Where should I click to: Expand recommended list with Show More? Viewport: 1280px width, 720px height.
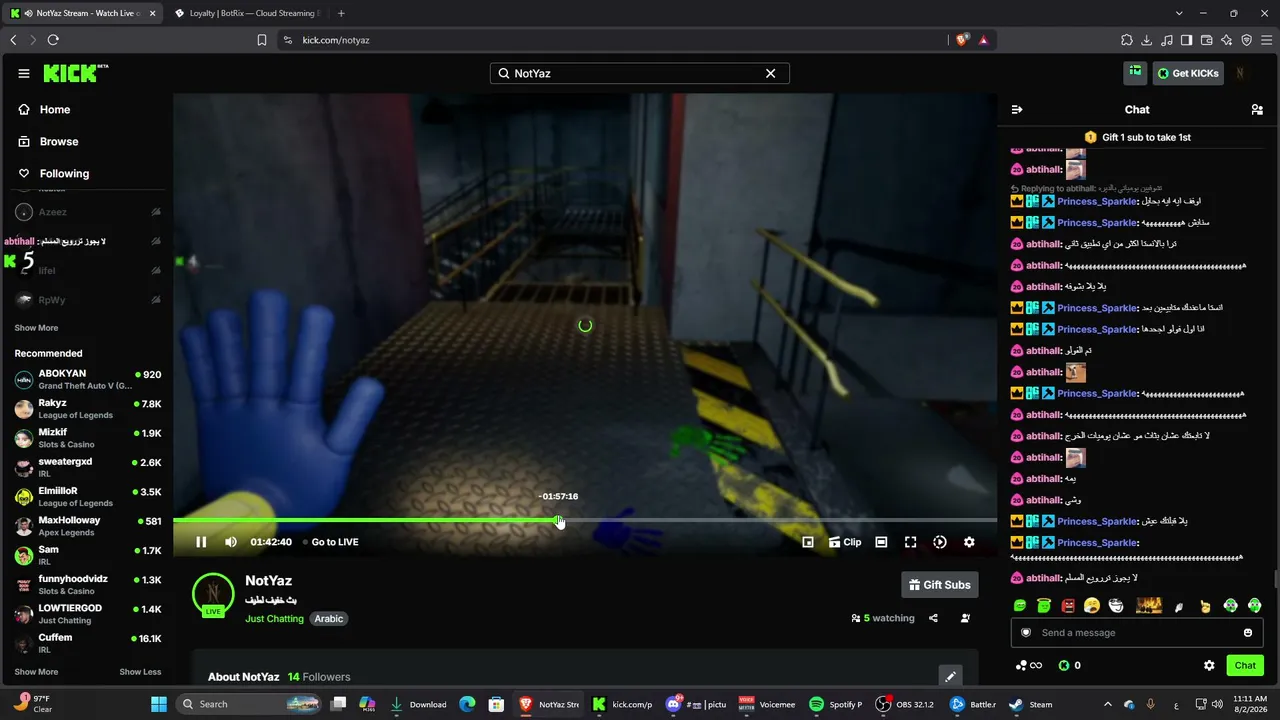click(x=36, y=672)
